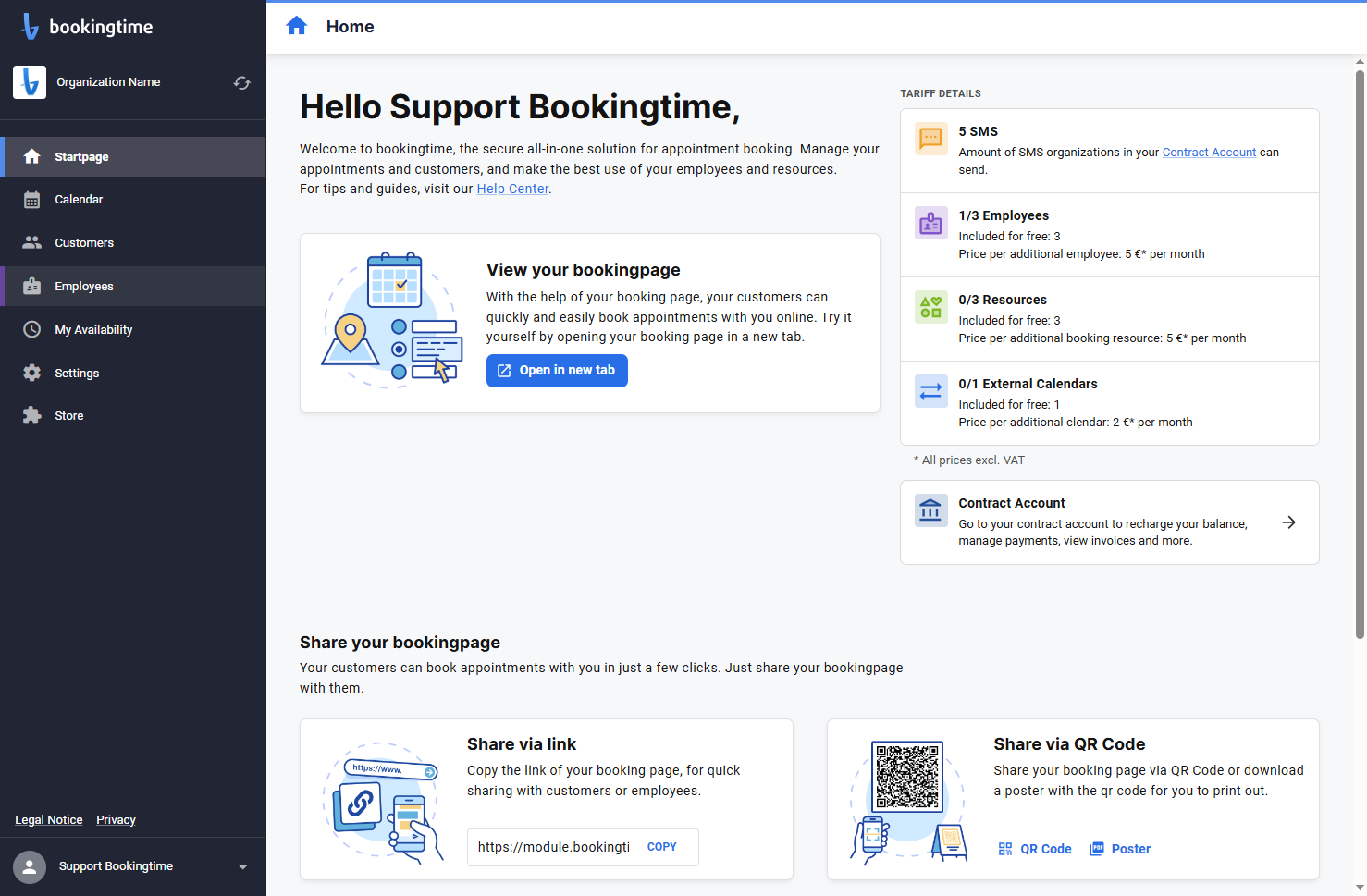
Task: Expand the Support Bookingtime user menu arrow
Action: pos(243,867)
